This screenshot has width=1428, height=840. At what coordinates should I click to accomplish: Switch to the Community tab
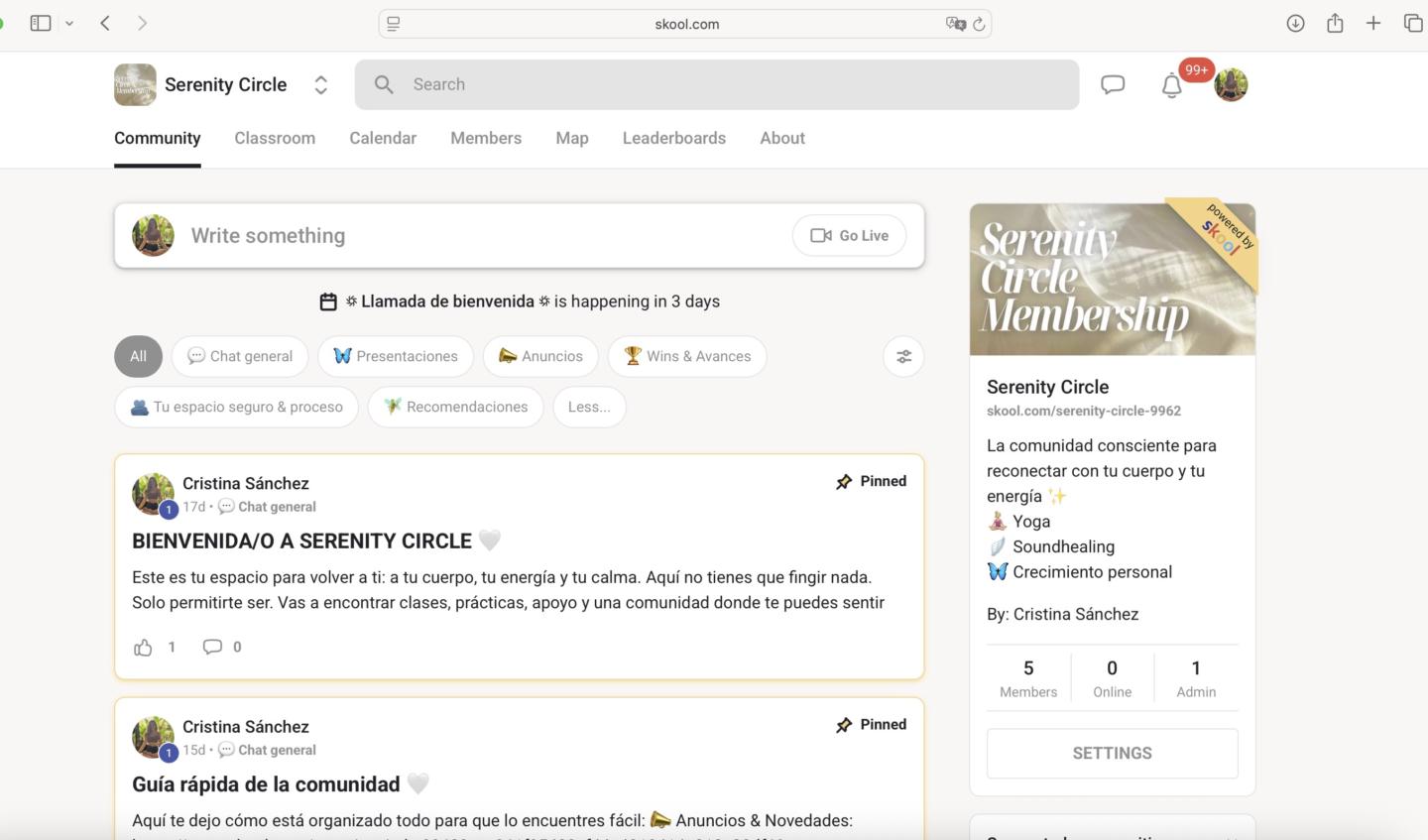coord(158,138)
